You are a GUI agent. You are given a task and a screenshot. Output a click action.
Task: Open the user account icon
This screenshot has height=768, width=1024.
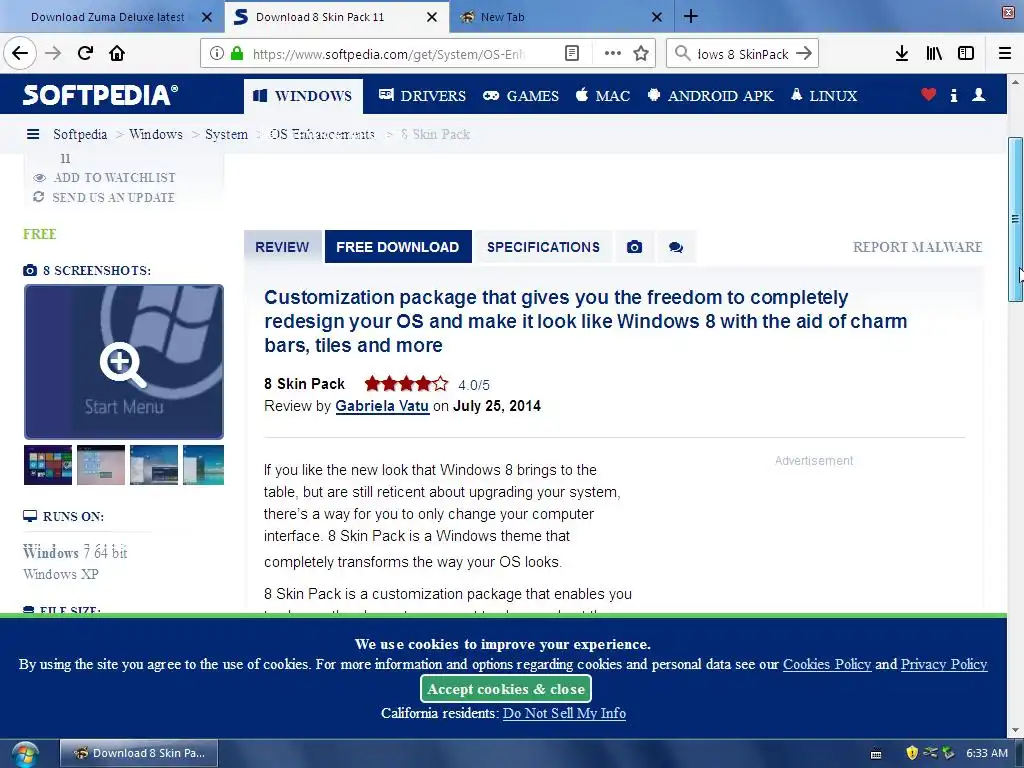[x=978, y=95]
